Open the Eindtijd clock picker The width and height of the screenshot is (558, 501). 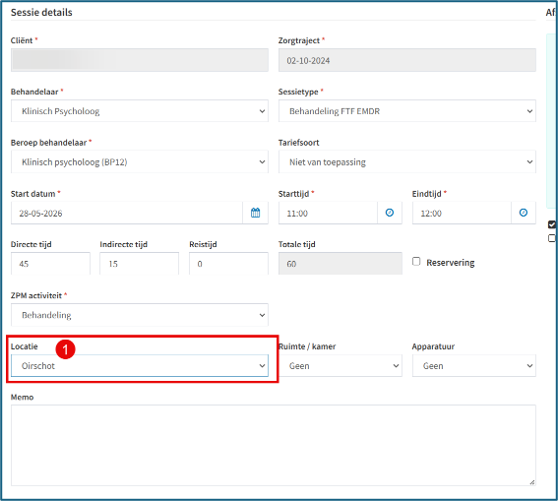click(523, 213)
